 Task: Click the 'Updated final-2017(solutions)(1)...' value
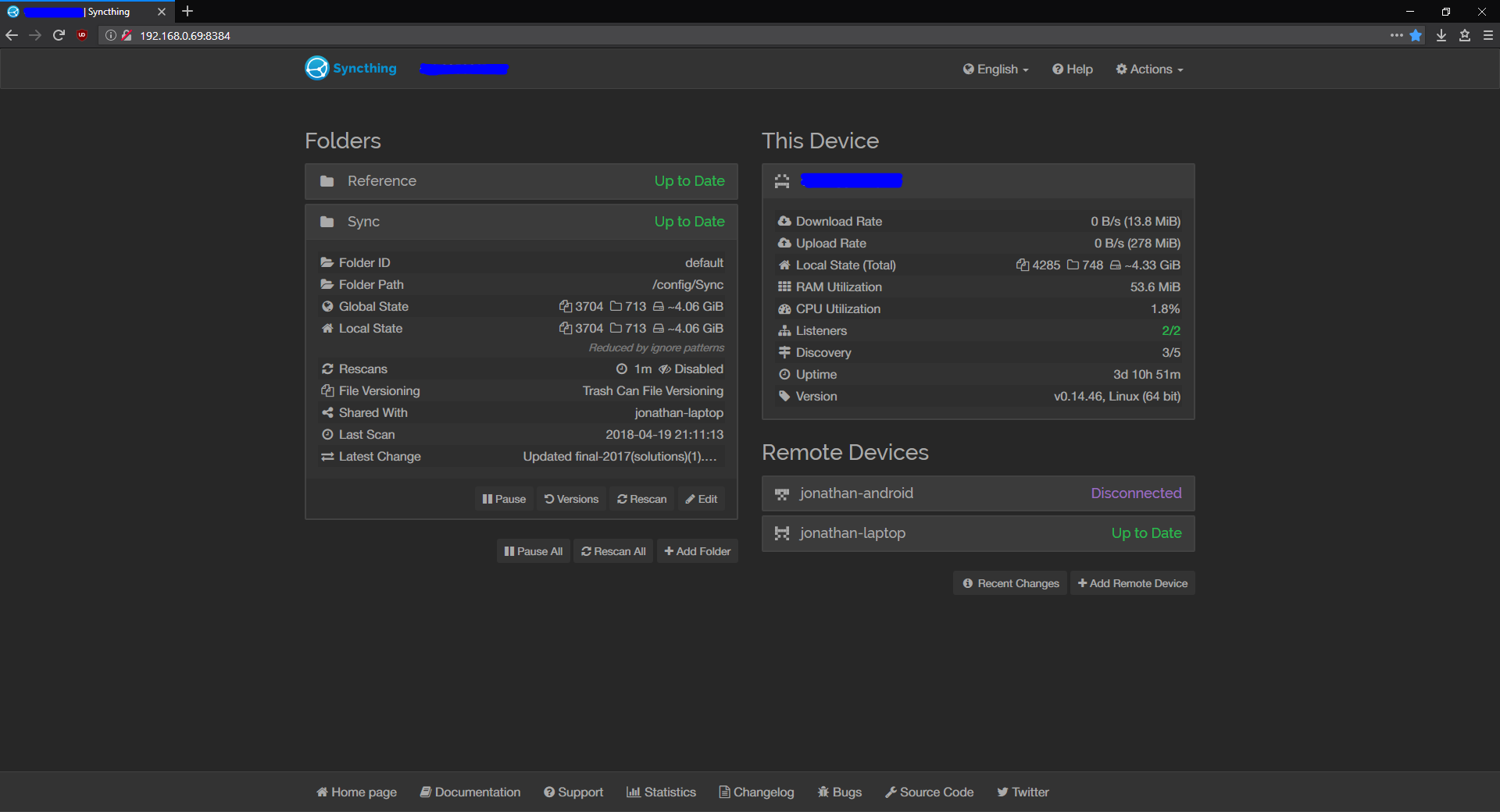pyautogui.click(x=620, y=457)
